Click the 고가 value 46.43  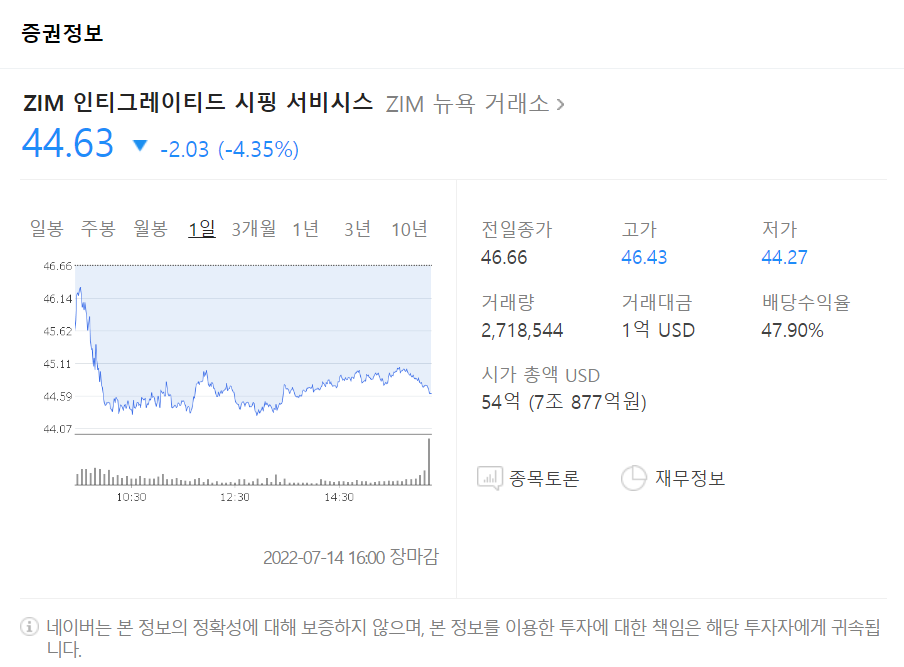pos(644,257)
